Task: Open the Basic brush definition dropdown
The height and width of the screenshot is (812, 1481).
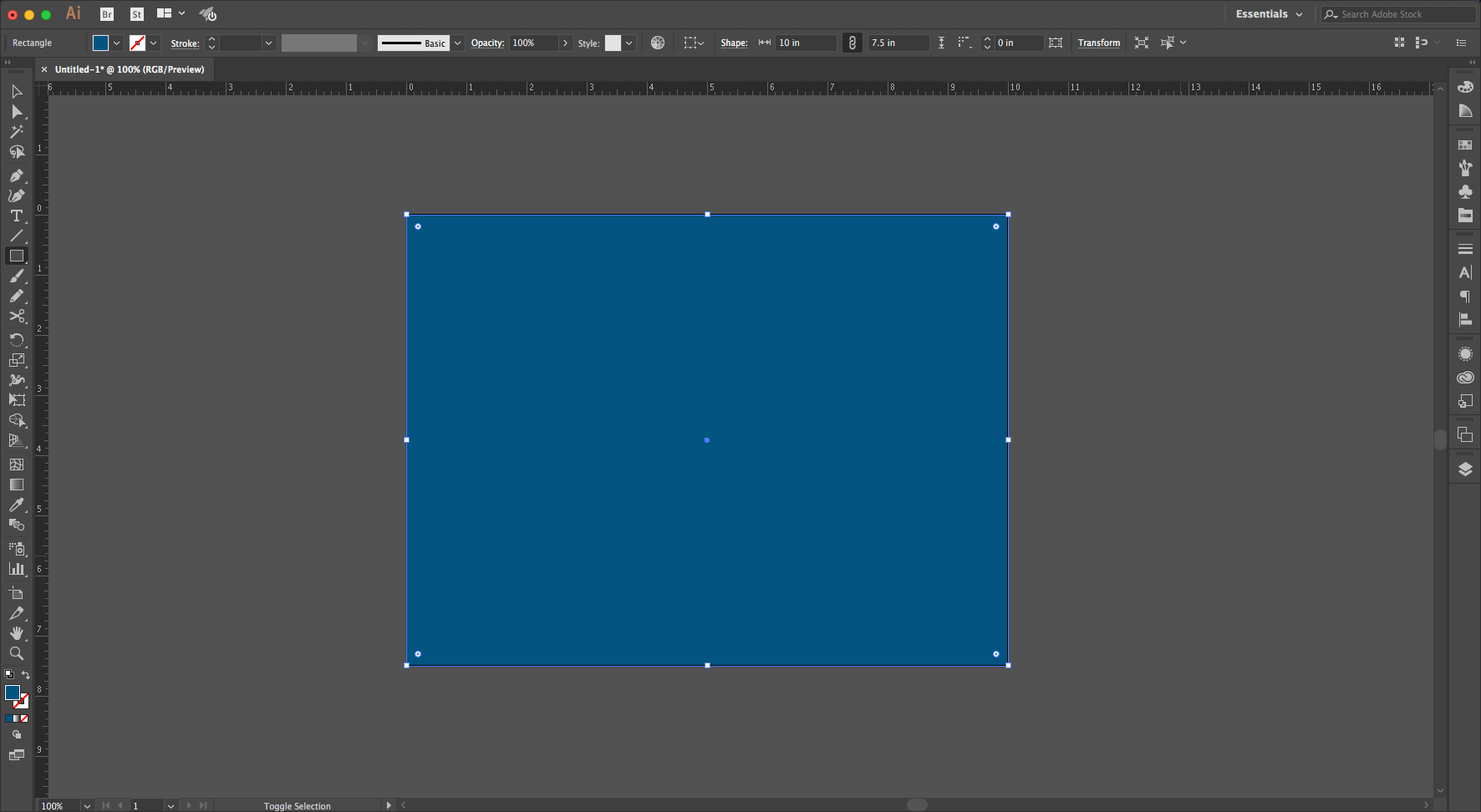Action: click(x=457, y=43)
